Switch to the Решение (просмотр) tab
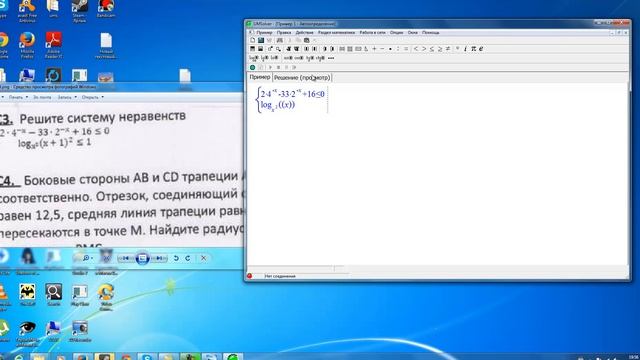Image resolution: width=640 pixels, height=360 pixels. pos(302,78)
